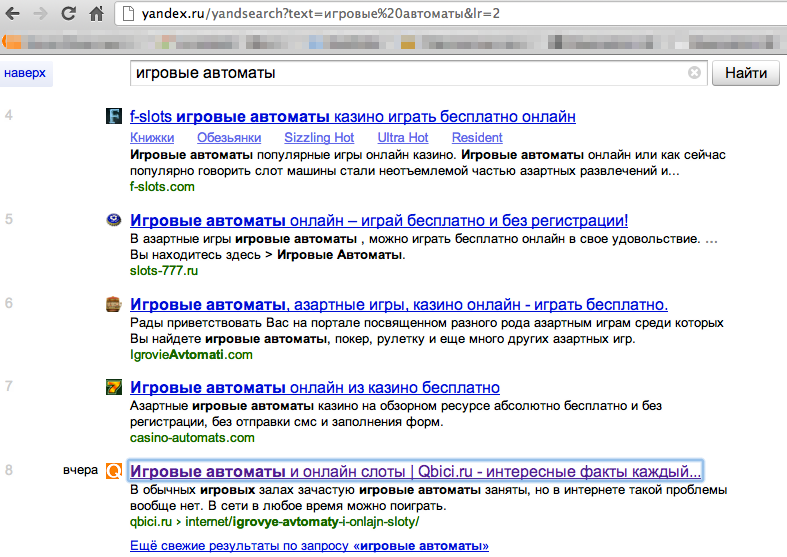The image size is (787, 557).
Task: Open the Обезьянки sitelink
Action: coord(229,137)
